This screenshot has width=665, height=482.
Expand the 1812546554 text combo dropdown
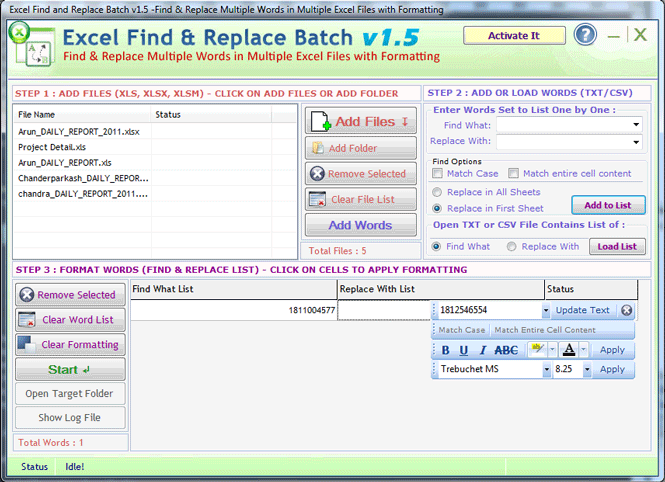546,310
